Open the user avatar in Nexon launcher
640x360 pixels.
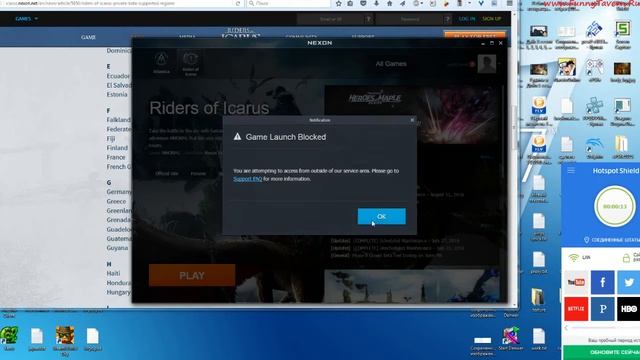click(x=487, y=64)
